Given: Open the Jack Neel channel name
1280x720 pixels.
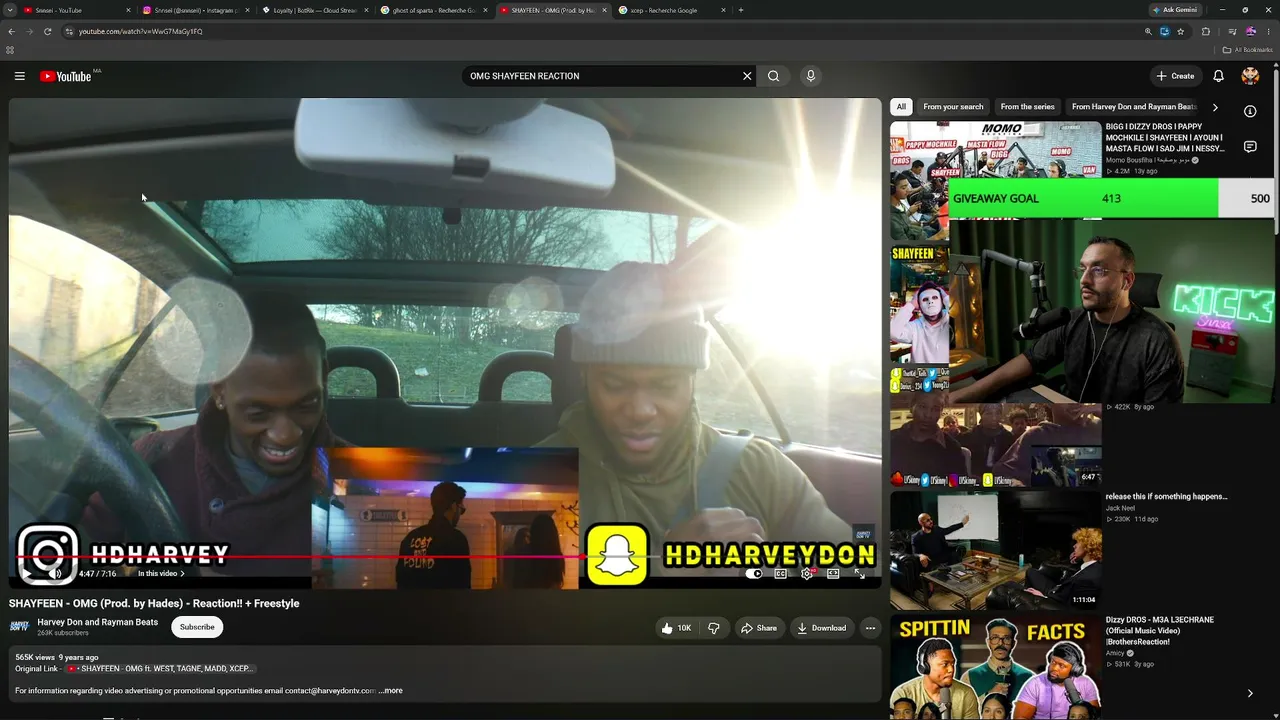Looking at the screenshot, I should pyautogui.click(x=1120, y=508).
